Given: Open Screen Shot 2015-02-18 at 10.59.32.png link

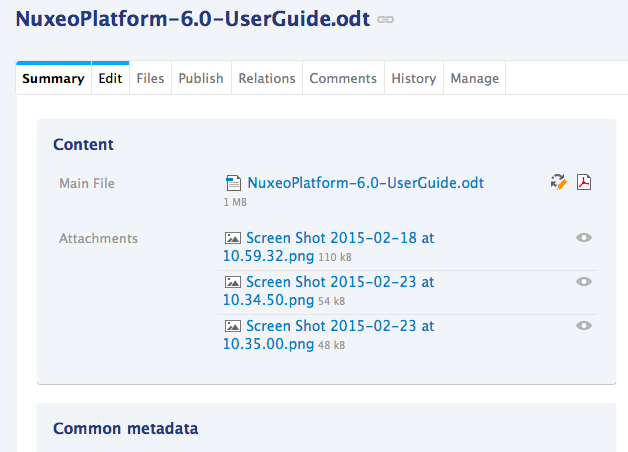Looking at the screenshot, I should point(328,247).
